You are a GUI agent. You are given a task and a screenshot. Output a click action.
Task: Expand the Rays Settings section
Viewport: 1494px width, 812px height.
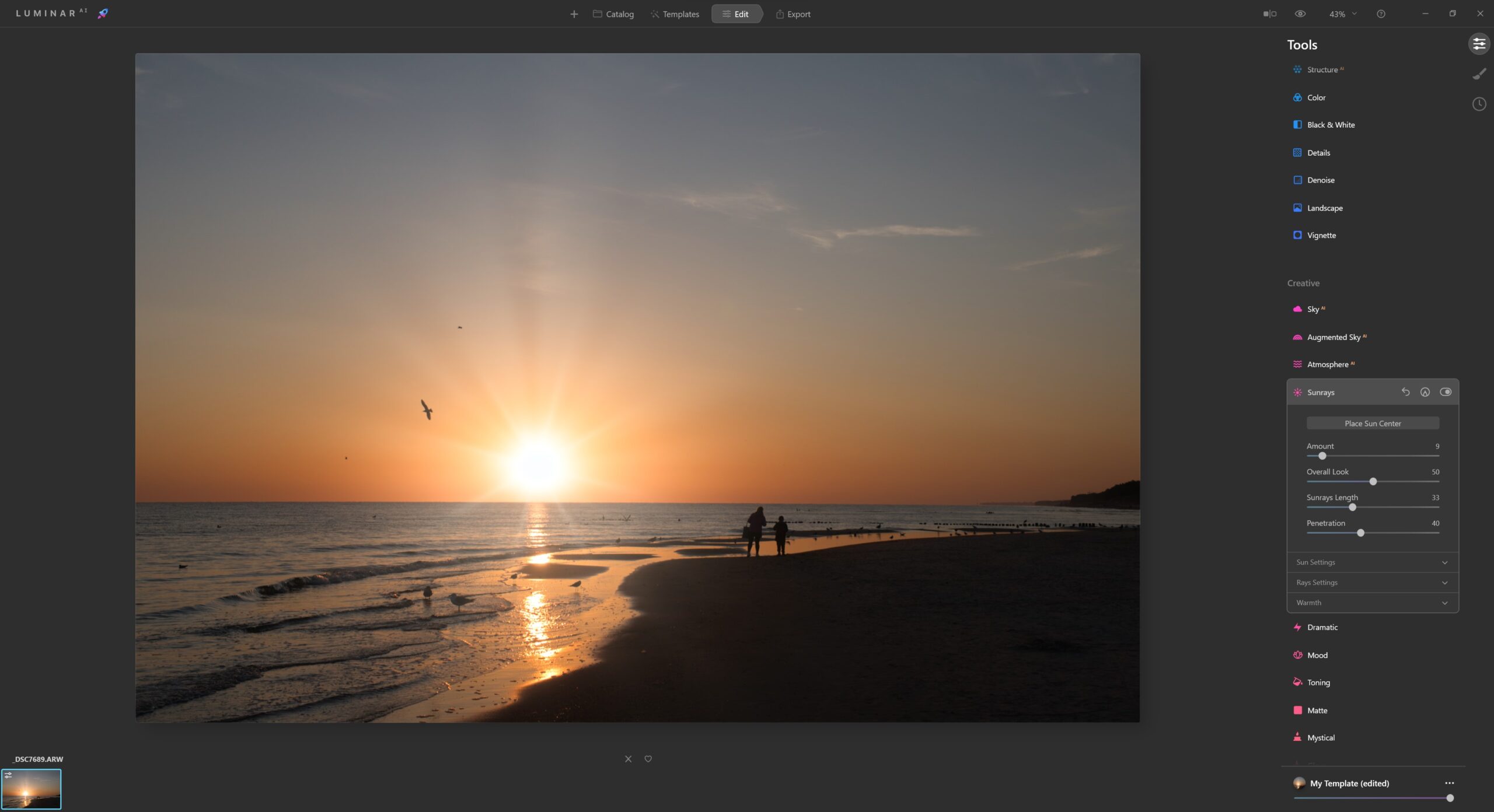tap(1373, 583)
